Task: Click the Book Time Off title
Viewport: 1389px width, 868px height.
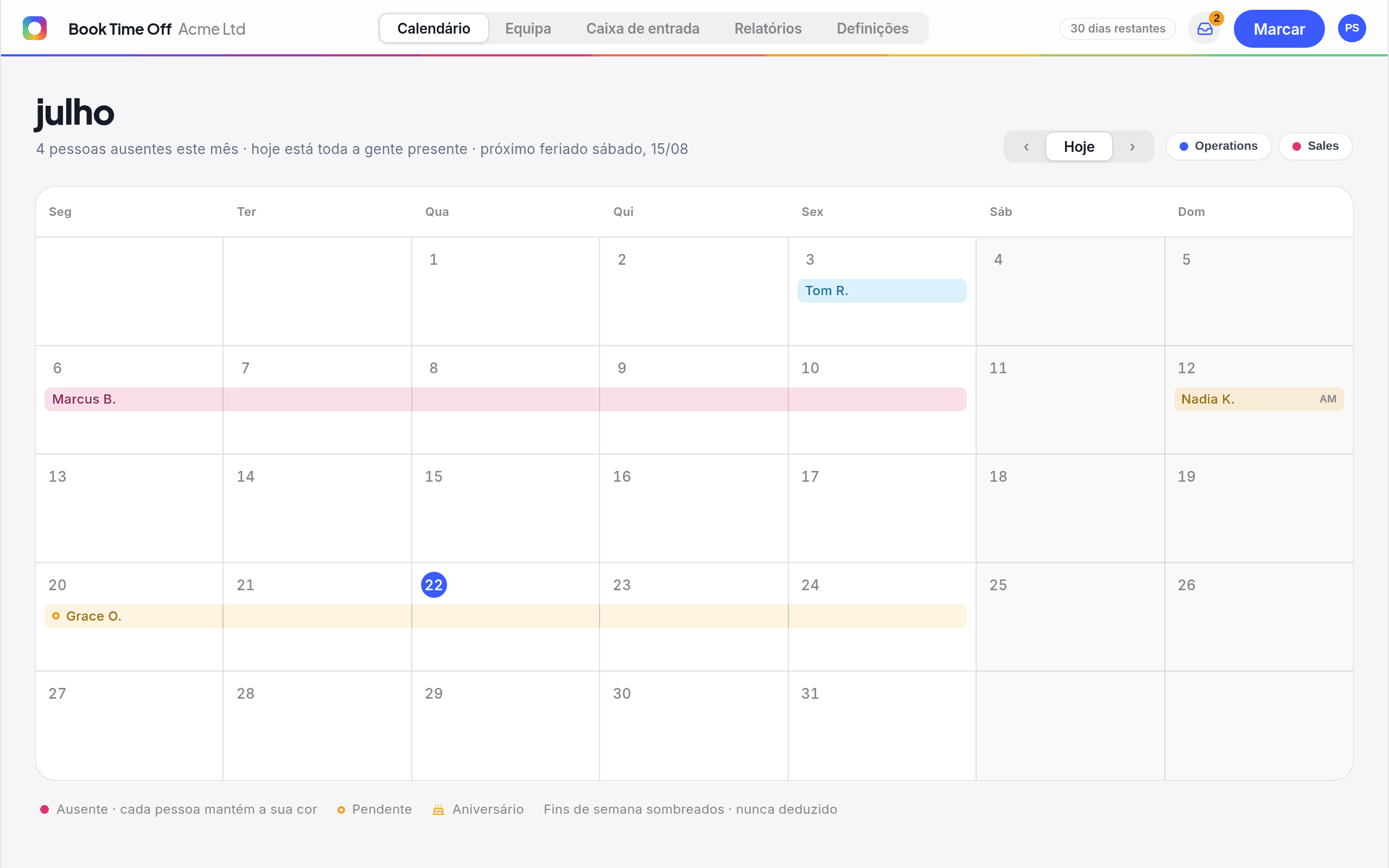Action: (120, 29)
